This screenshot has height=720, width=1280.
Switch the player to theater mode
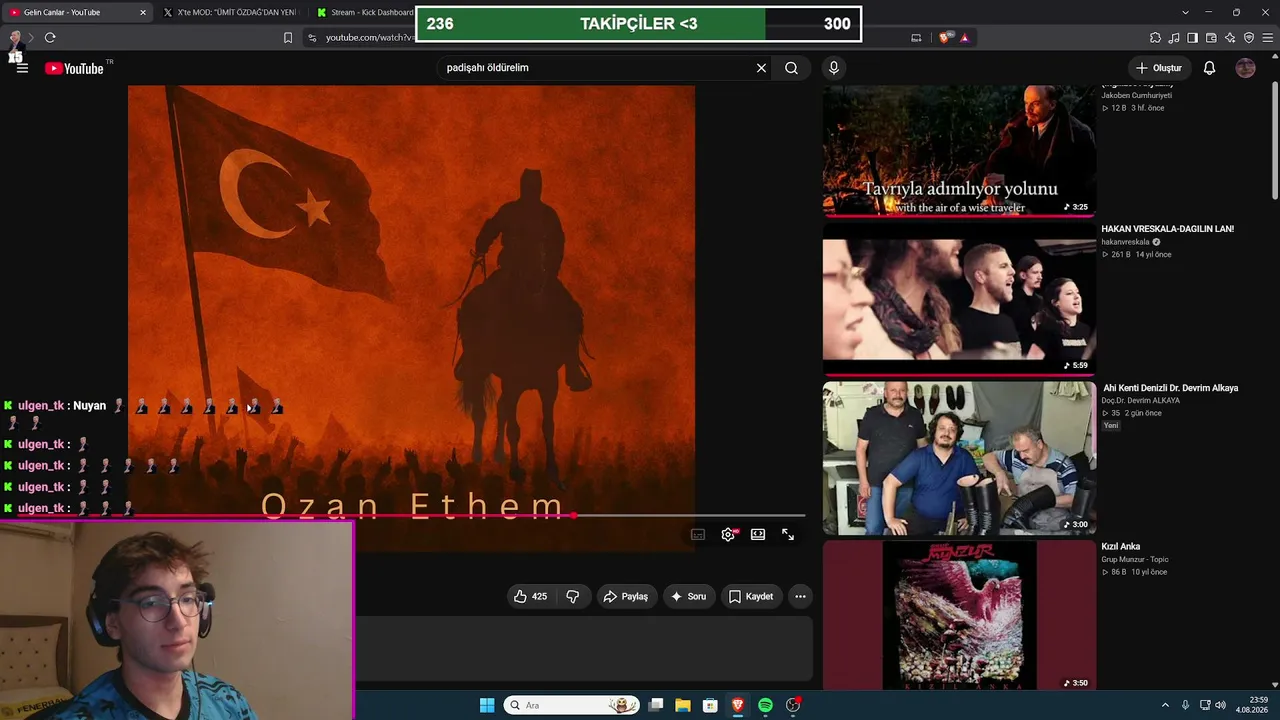tap(758, 534)
